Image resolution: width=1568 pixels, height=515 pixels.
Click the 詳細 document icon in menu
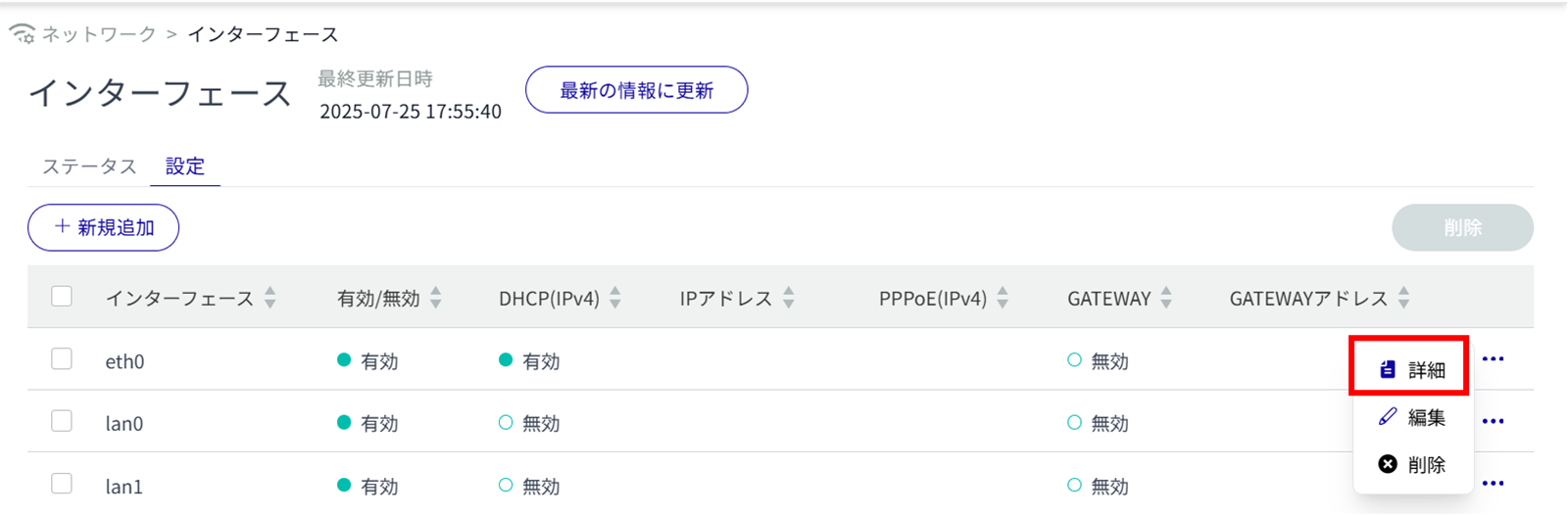click(1388, 369)
